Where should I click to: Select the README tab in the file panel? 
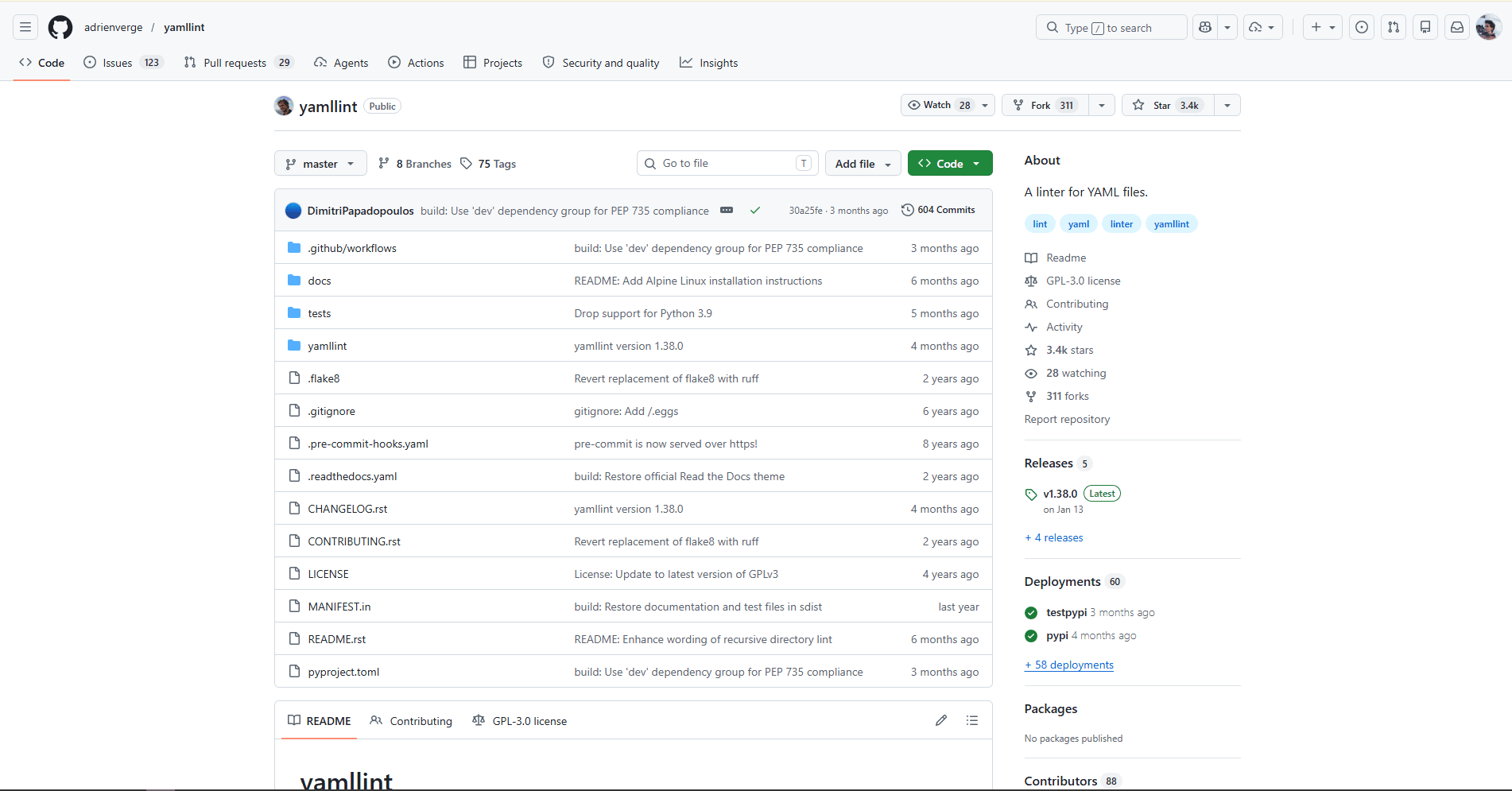click(x=320, y=721)
